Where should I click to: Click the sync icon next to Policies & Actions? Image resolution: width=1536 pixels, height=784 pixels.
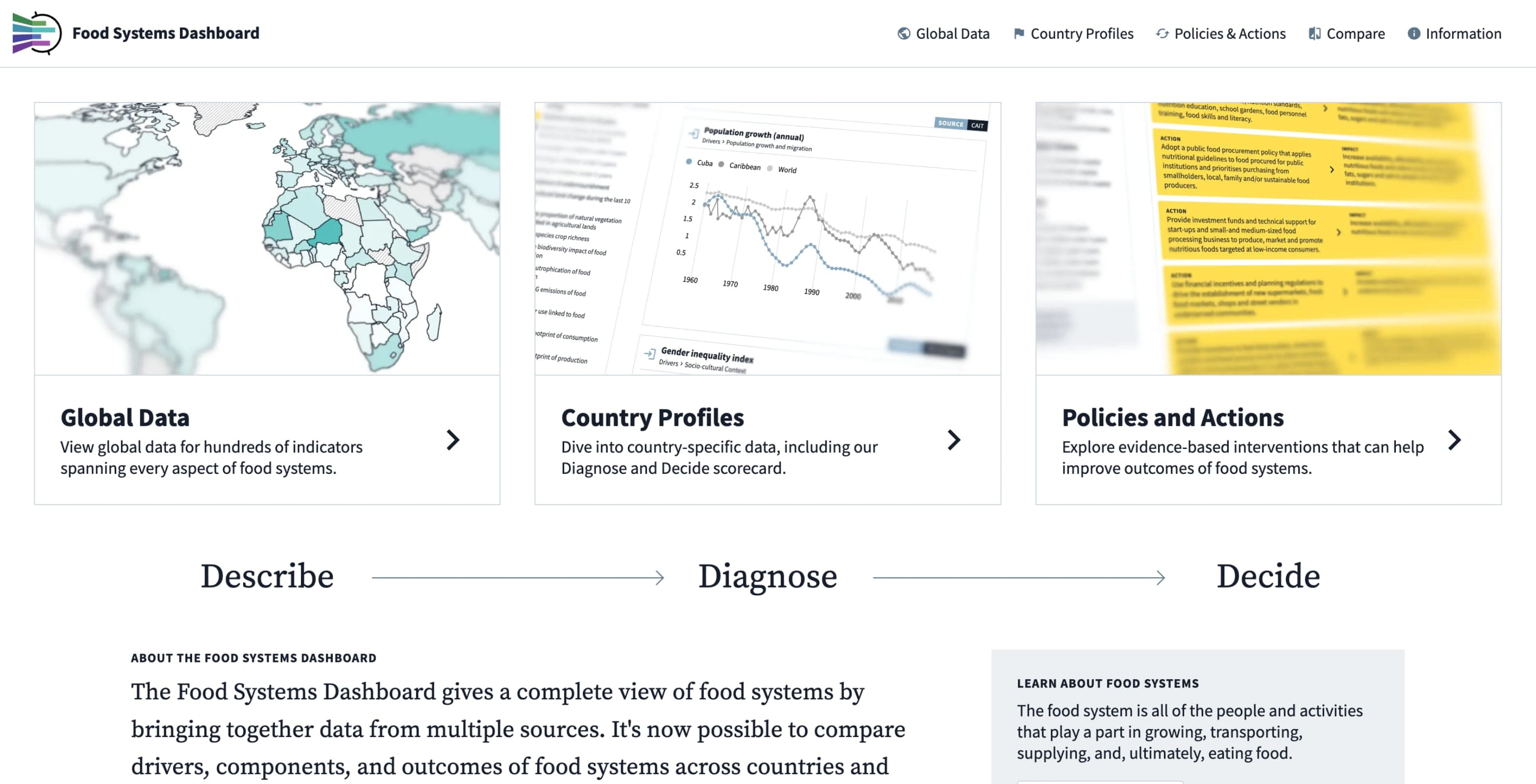[1162, 34]
